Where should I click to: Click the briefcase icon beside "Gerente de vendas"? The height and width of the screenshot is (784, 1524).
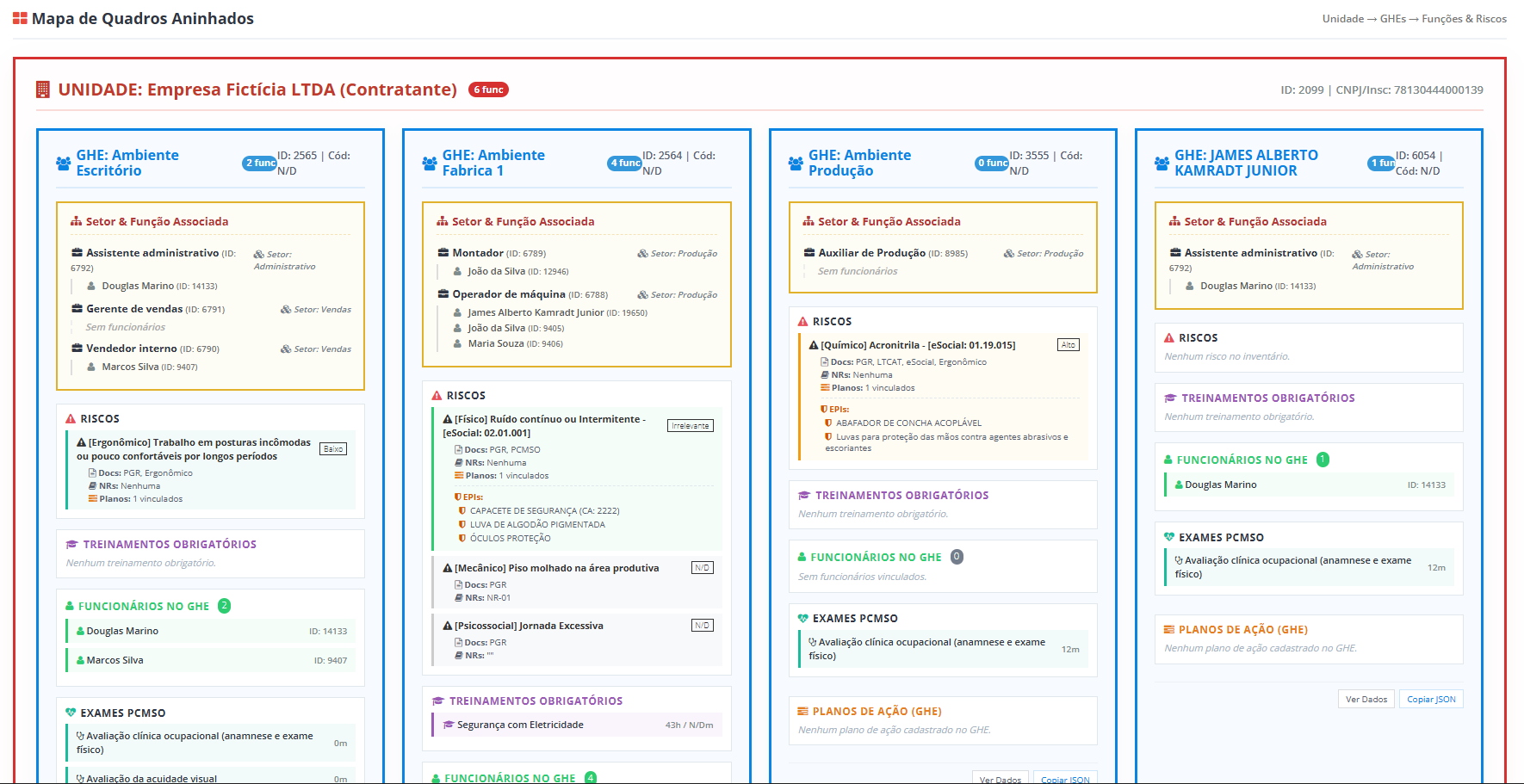coord(77,309)
